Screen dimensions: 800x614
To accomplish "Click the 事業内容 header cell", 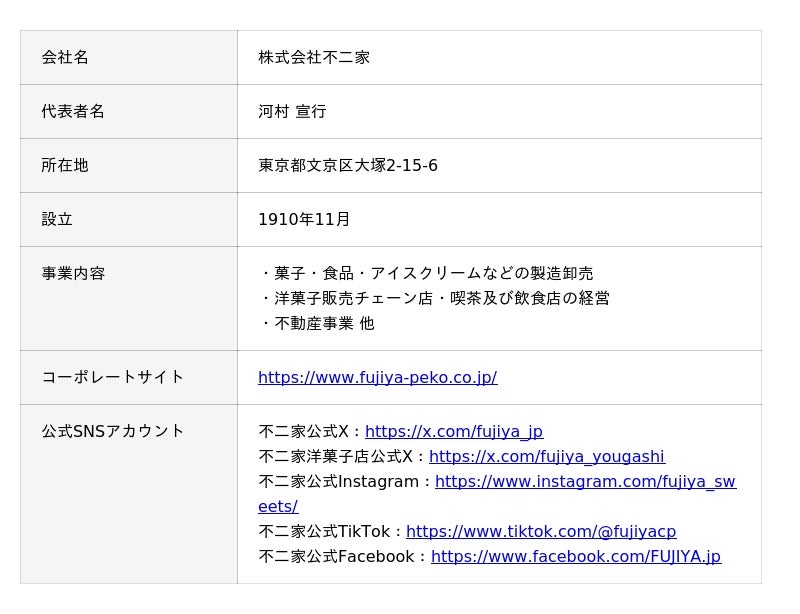I will (x=129, y=299).
